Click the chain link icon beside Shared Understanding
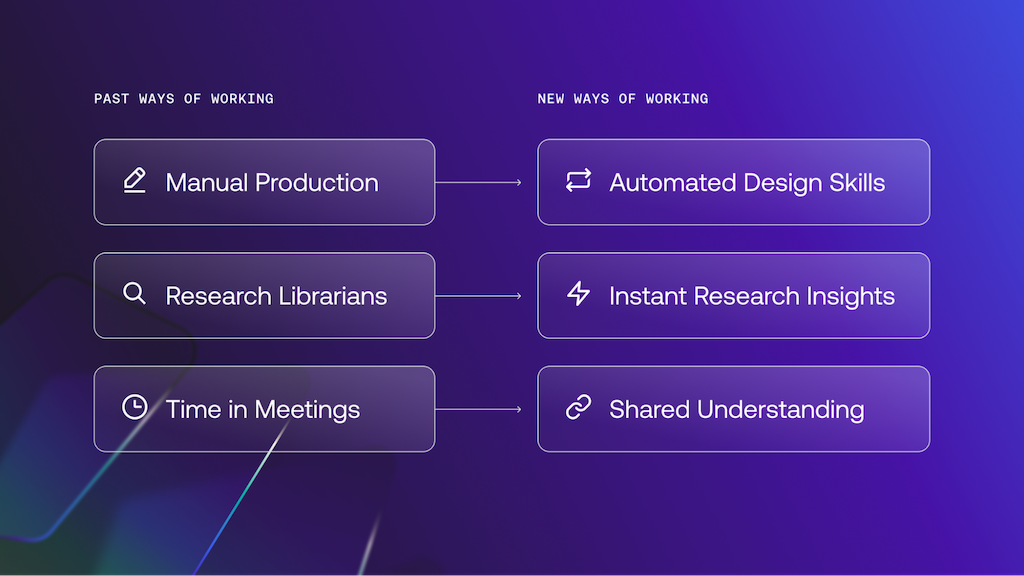This screenshot has width=1024, height=576. [579, 407]
